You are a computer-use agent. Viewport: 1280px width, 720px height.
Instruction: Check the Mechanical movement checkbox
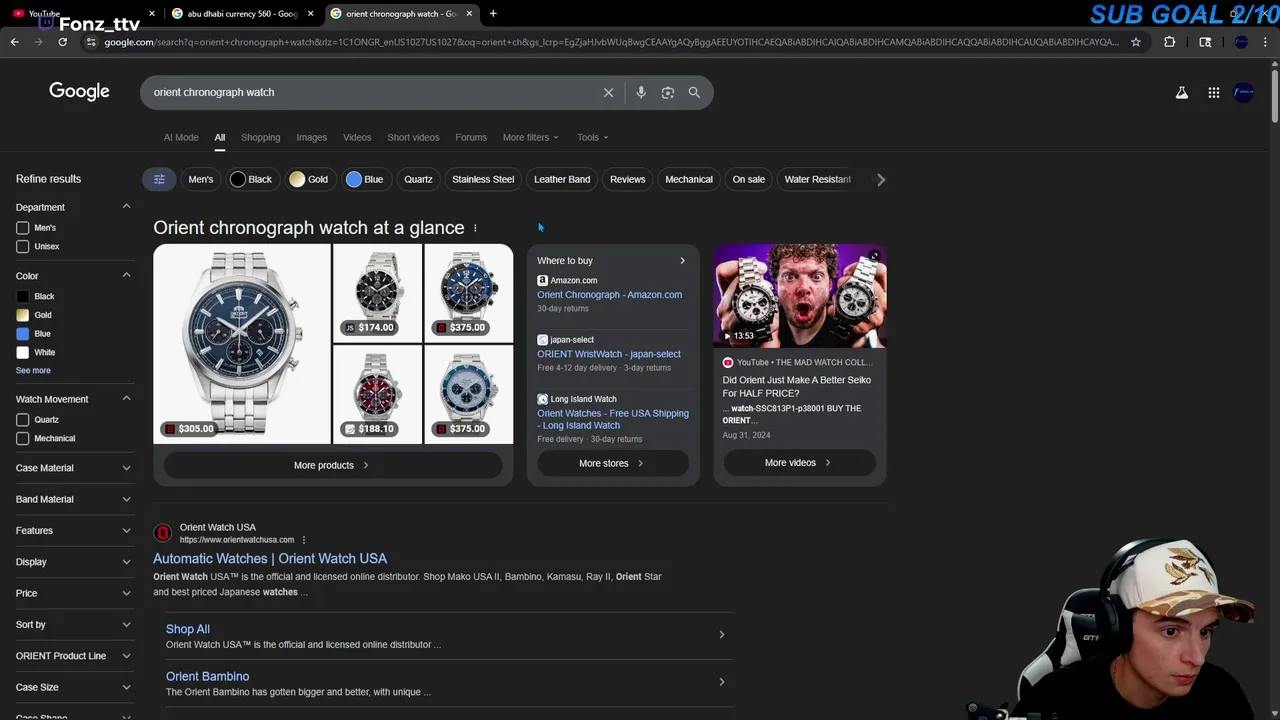tap(22, 438)
